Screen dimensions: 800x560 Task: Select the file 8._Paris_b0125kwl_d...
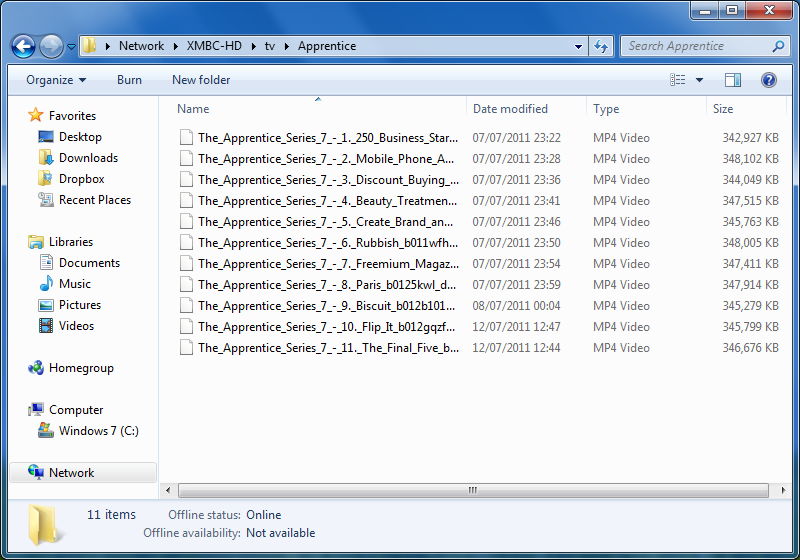(327, 285)
